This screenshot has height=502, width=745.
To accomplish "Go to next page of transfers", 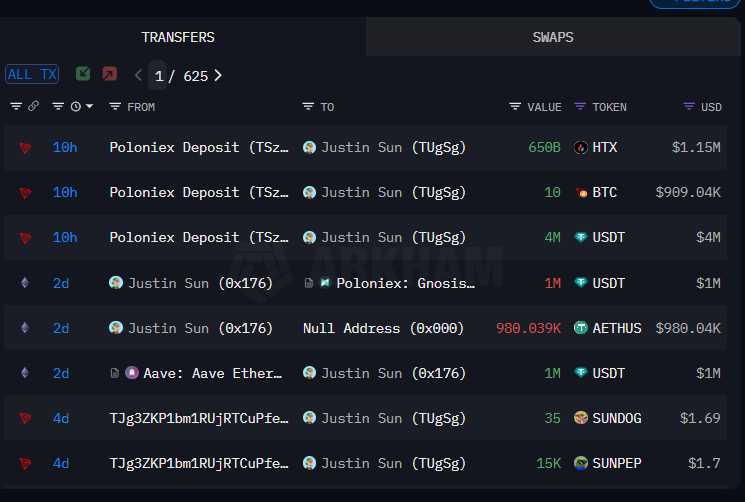I will click(x=218, y=75).
